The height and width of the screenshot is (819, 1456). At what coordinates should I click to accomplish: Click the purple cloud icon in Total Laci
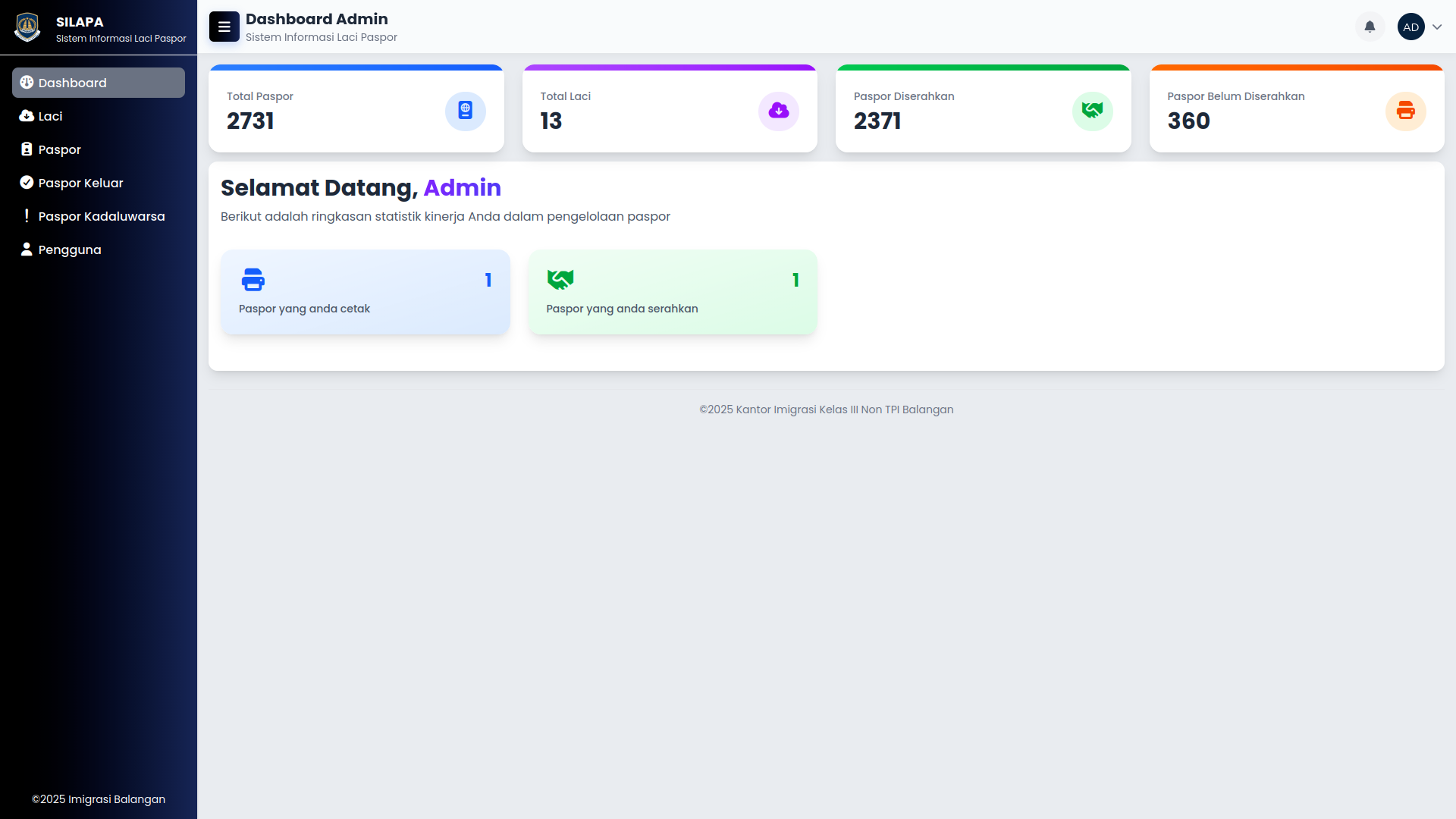[779, 111]
